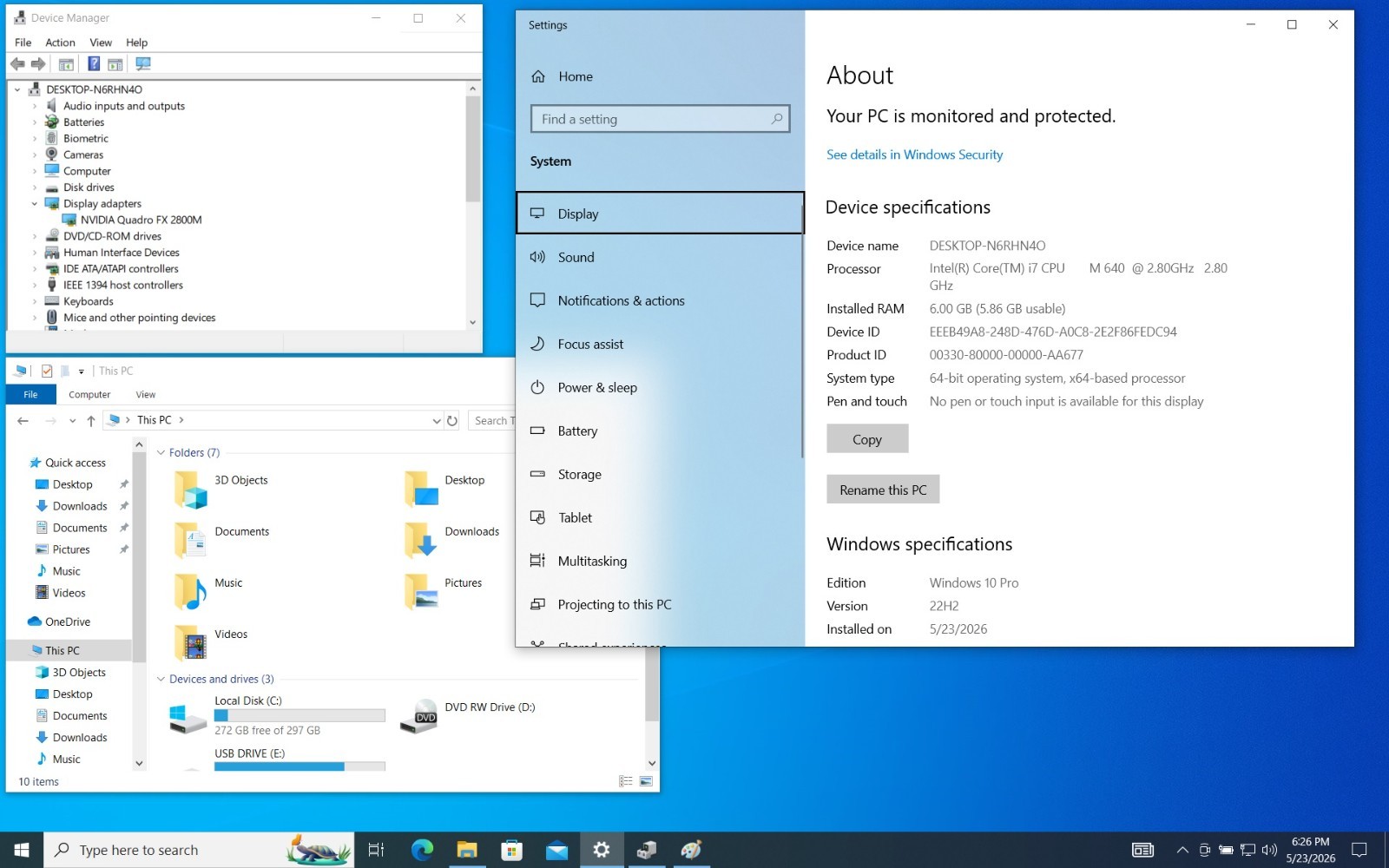
Task: Open the Action menu in Device Manager
Action: click(x=60, y=43)
